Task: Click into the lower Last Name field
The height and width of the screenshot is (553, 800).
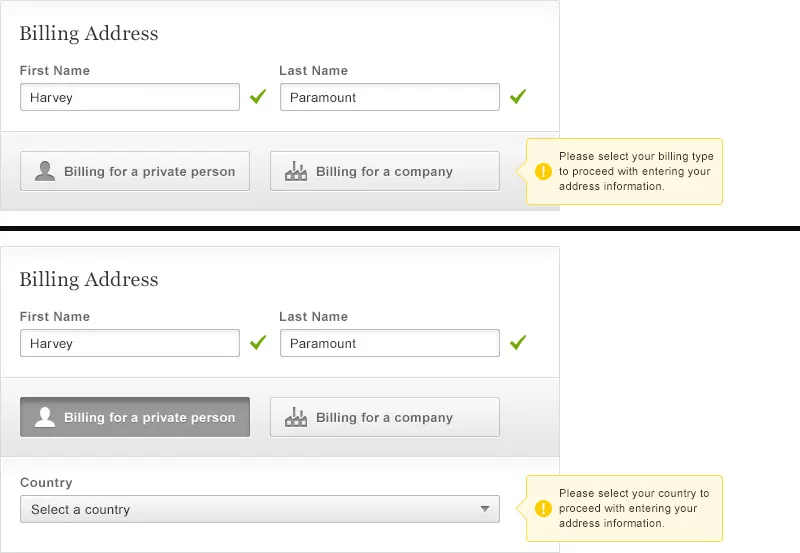Action: point(390,343)
